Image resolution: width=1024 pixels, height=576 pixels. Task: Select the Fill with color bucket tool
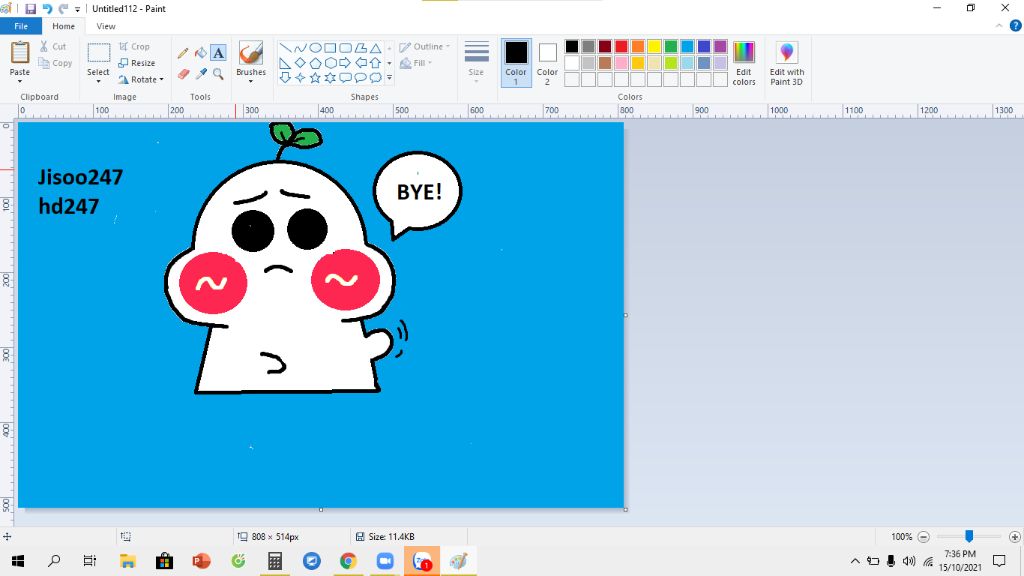[200, 53]
